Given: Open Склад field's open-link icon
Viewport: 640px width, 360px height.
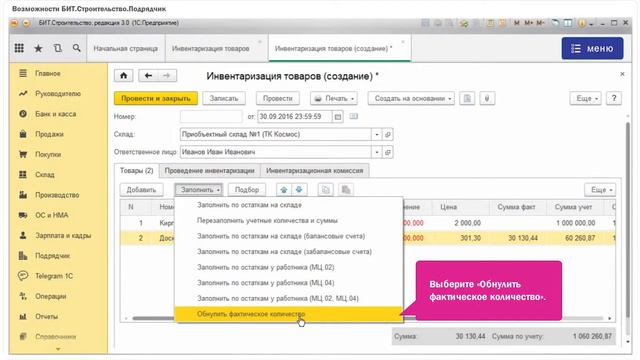Looking at the screenshot, I should click(388, 134).
